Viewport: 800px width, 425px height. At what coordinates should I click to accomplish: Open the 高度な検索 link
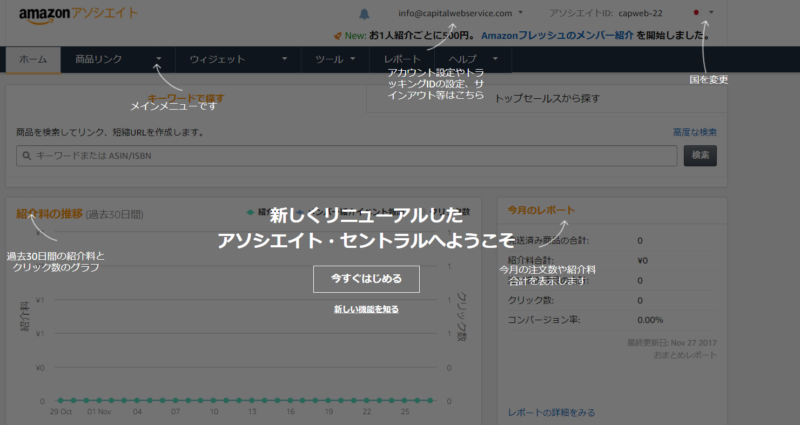point(694,132)
